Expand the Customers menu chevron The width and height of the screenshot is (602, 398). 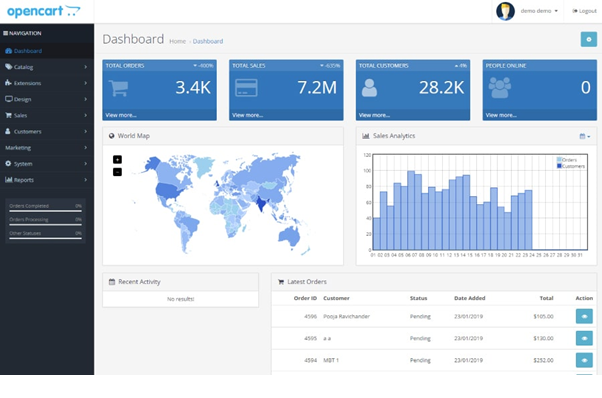pyautogui.click(x=85, y=131)
